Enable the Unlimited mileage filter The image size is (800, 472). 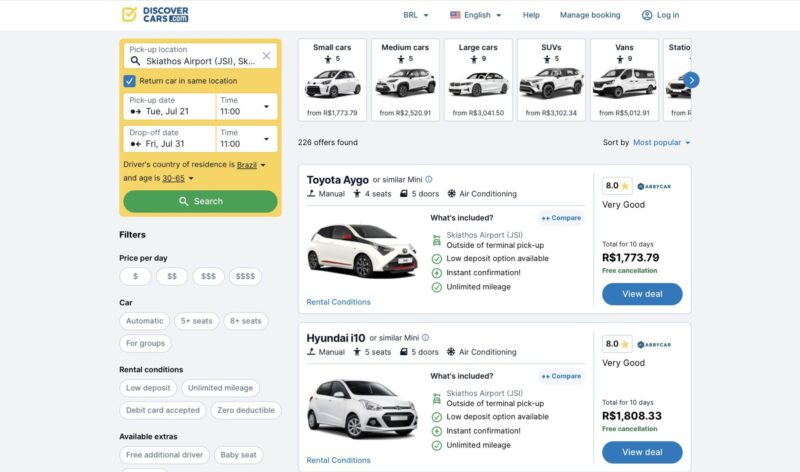click(220, 388)
